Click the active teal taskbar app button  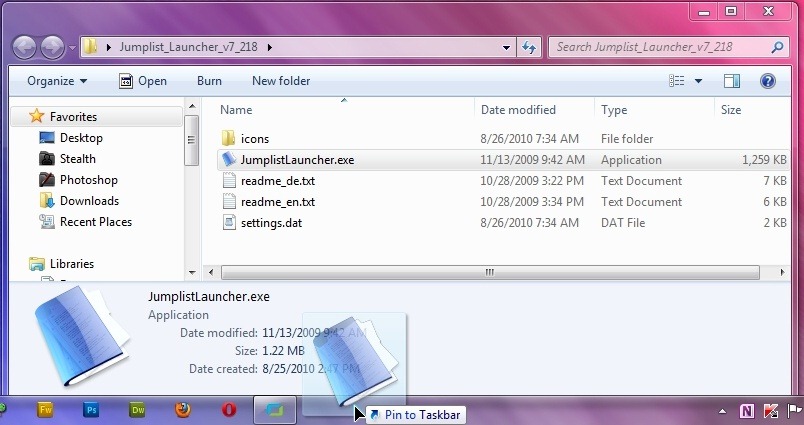[275, 410]
